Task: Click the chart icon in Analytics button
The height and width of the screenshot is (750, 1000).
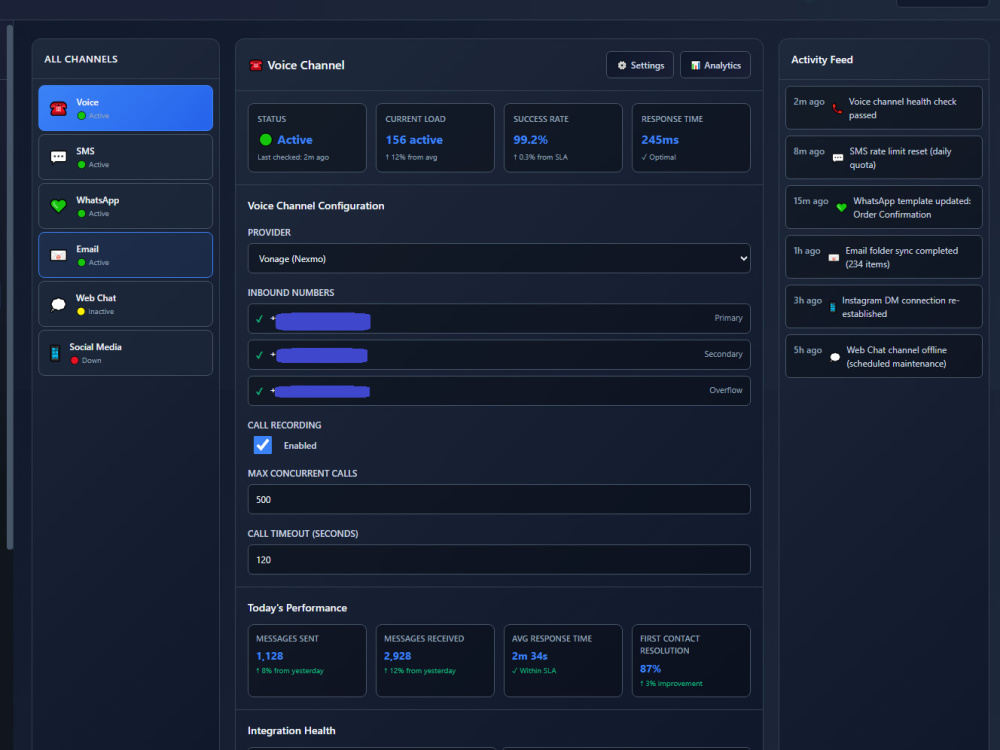Action: pos(696,65)
